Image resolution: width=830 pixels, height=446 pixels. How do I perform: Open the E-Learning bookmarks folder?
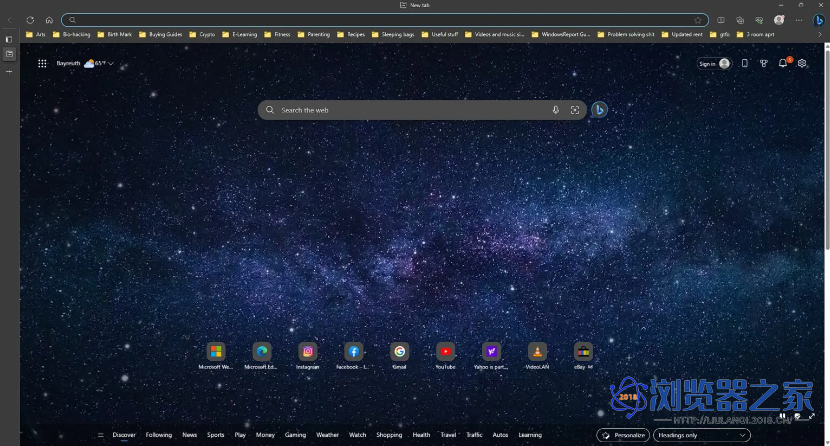[239, 34]
